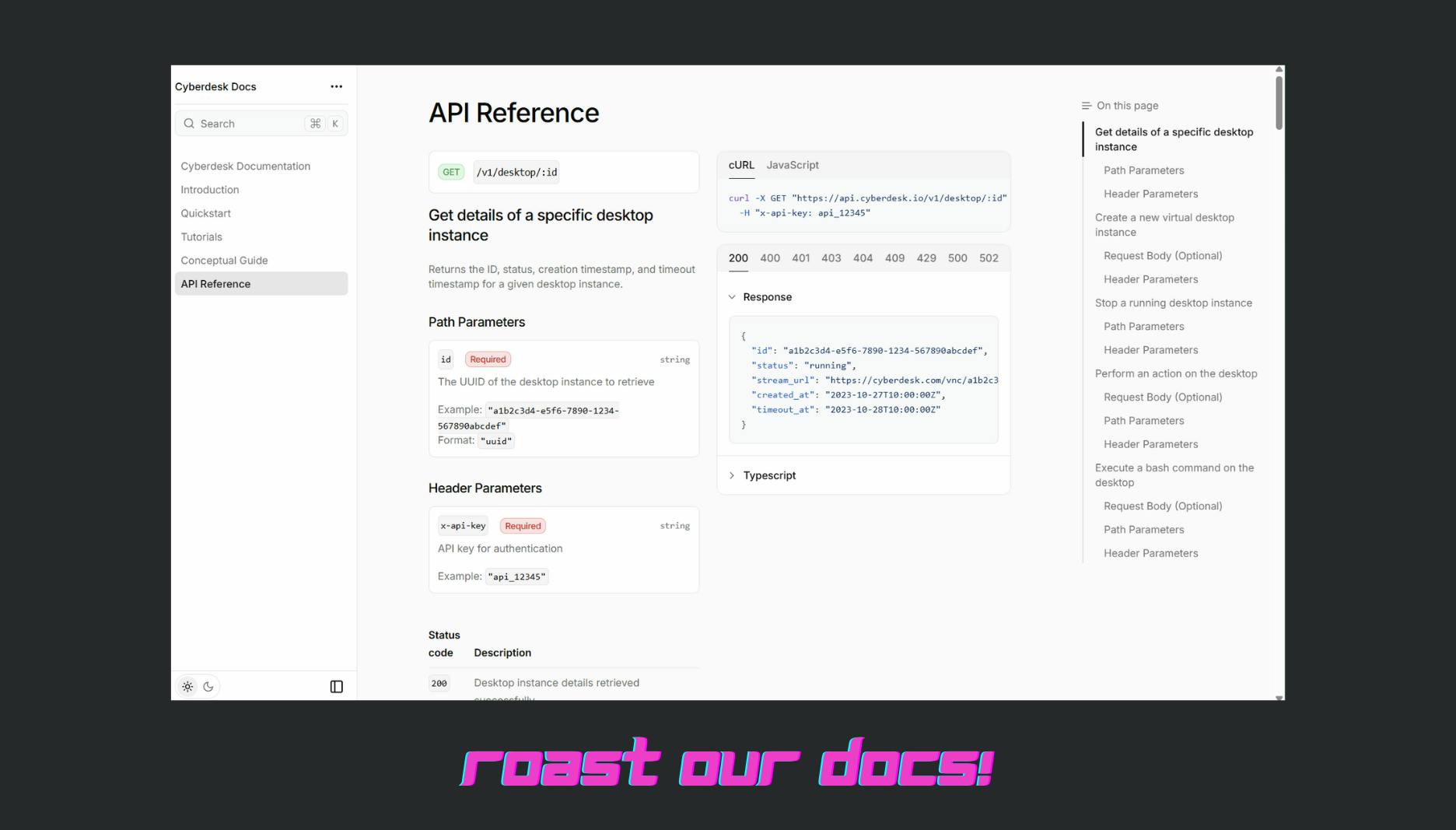Click the "status": "running" response line

point(803,366)
